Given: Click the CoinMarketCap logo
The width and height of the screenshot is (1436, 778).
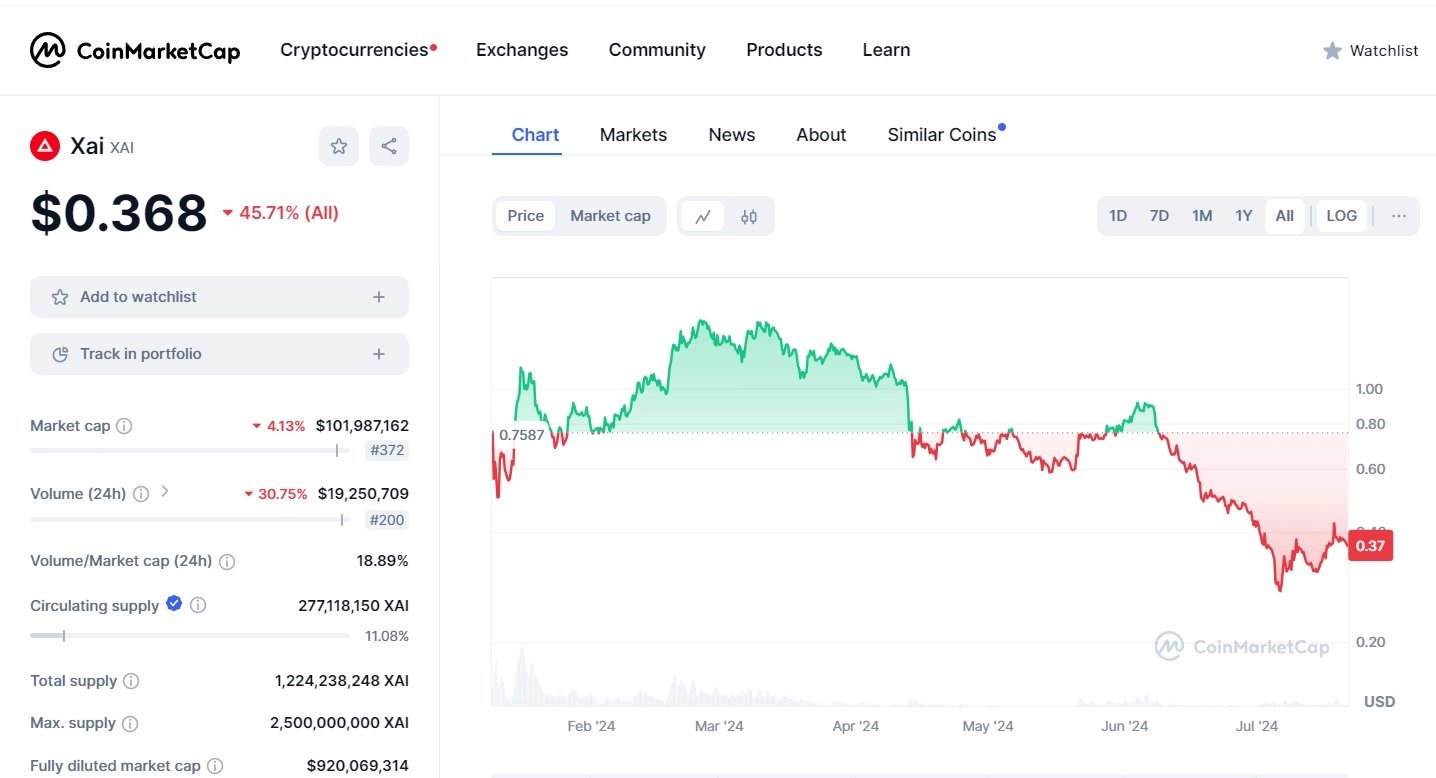Looking at the screenshot, I should (x=135, y=50).
